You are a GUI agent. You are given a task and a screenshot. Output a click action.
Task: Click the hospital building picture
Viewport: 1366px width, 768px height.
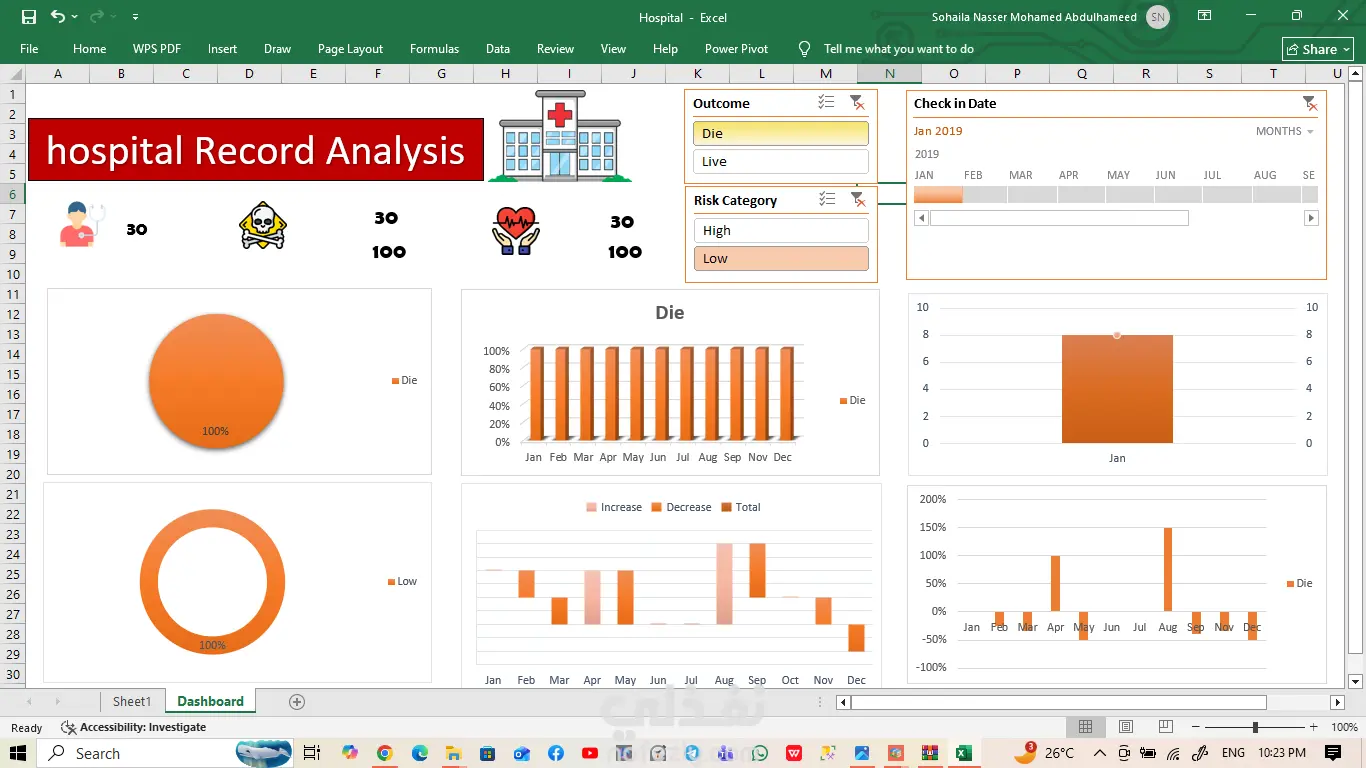coord(560,136)
